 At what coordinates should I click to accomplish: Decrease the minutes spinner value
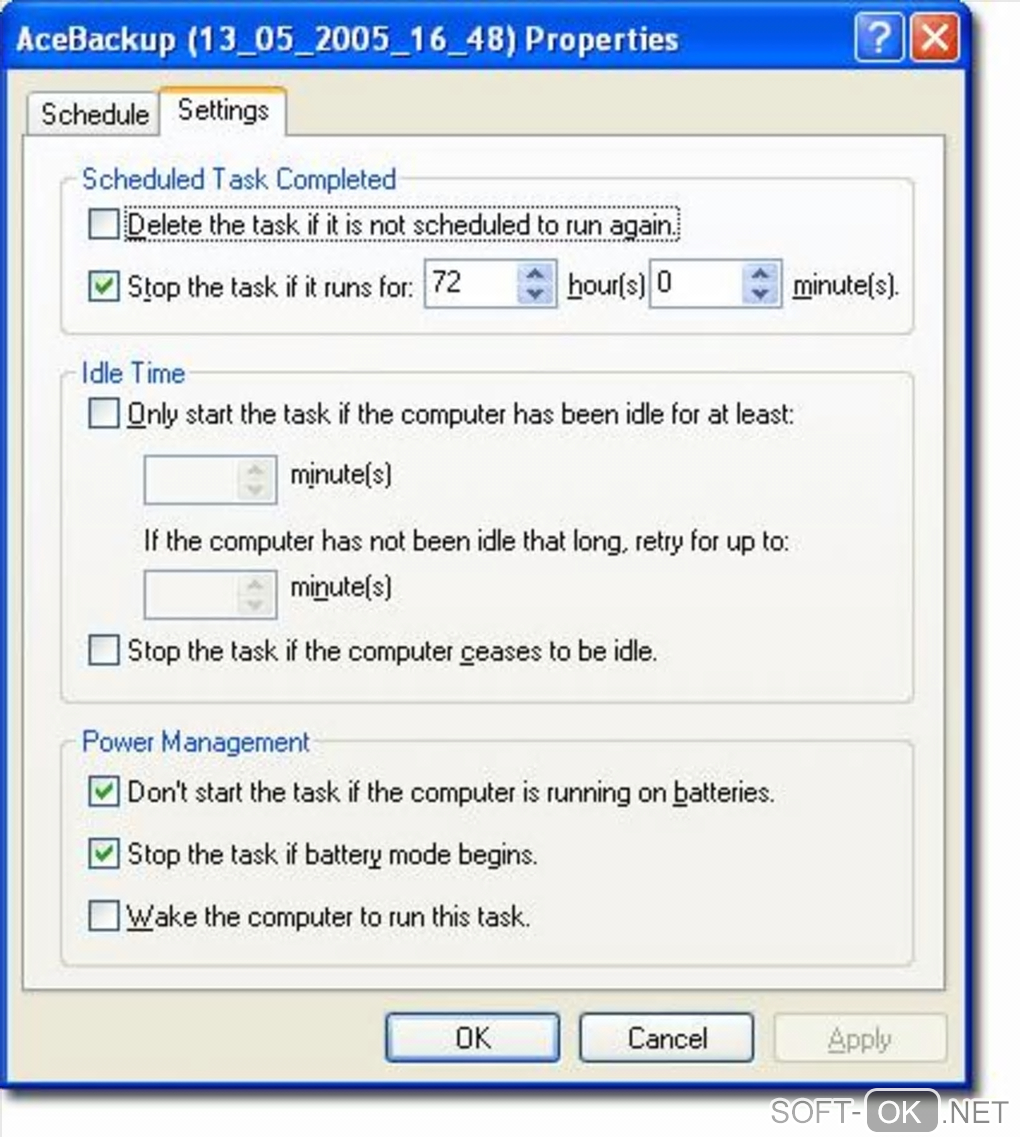tap(761, 295)
